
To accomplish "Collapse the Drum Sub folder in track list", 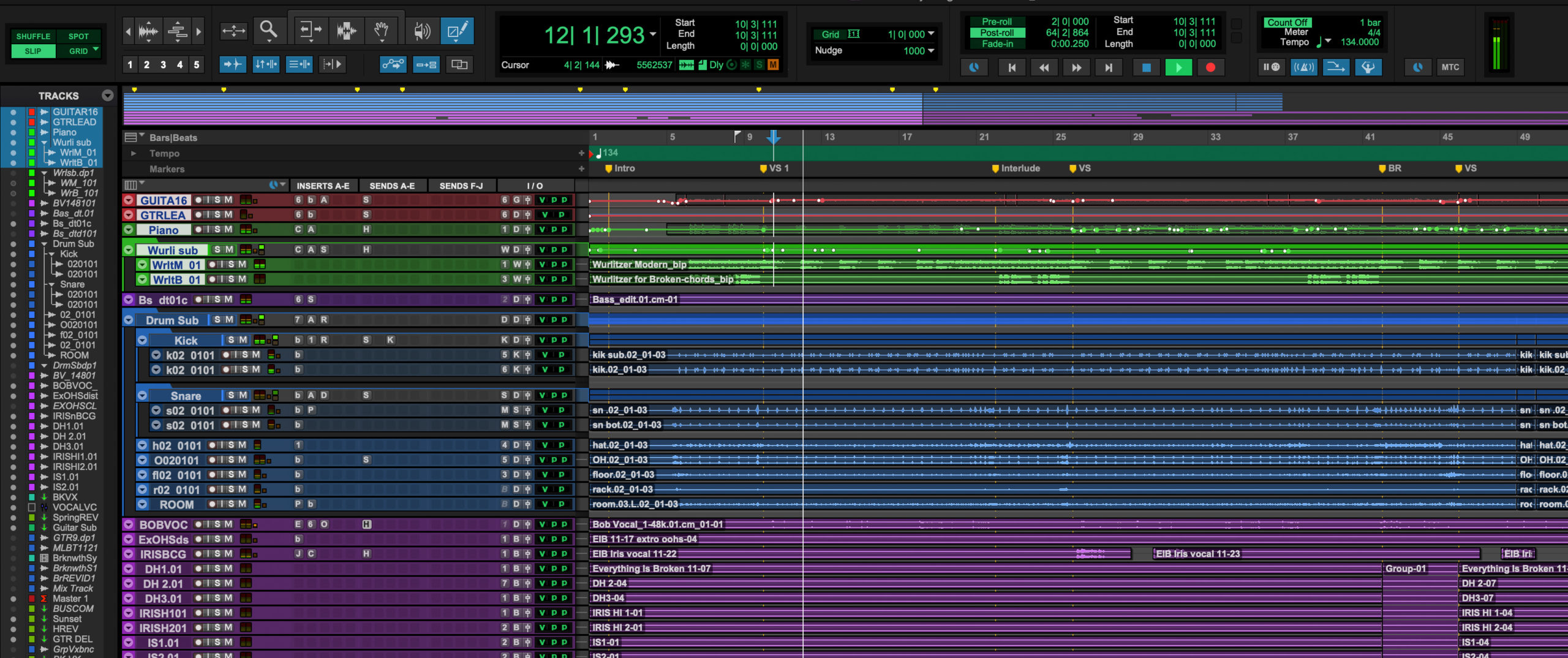I will [x=44, y=244].
